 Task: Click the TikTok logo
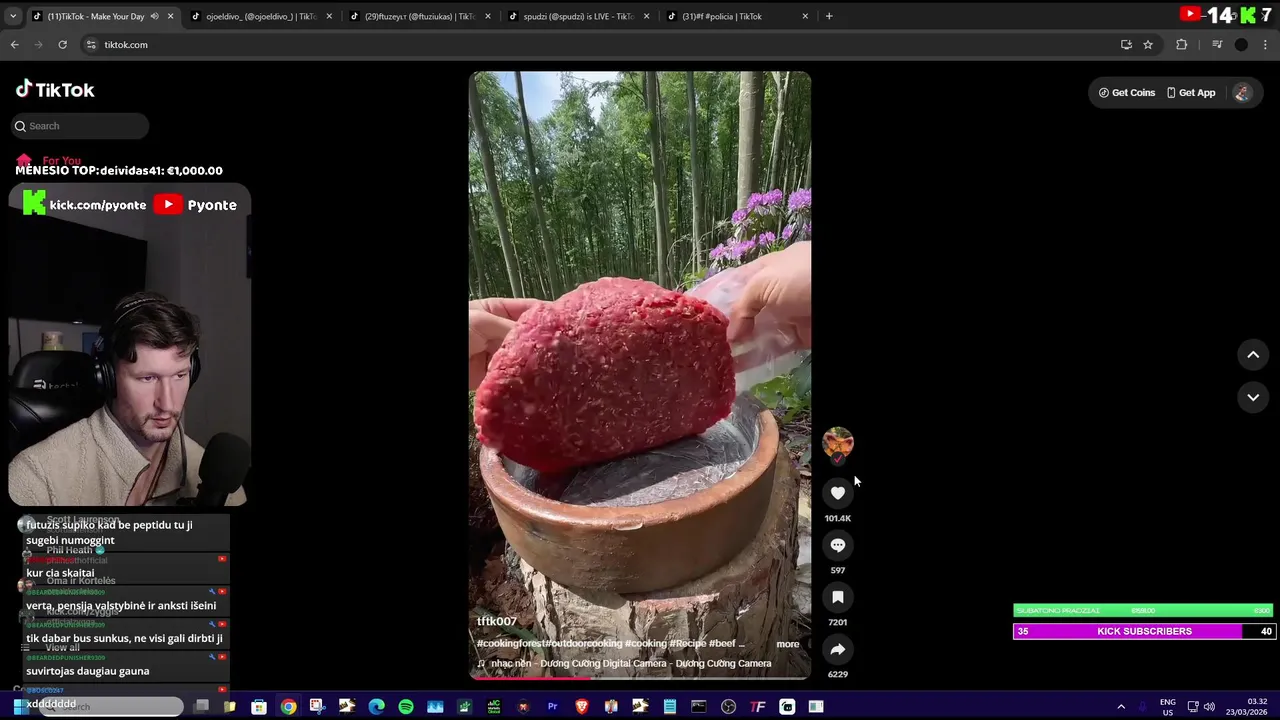click(x=55, y=90)
